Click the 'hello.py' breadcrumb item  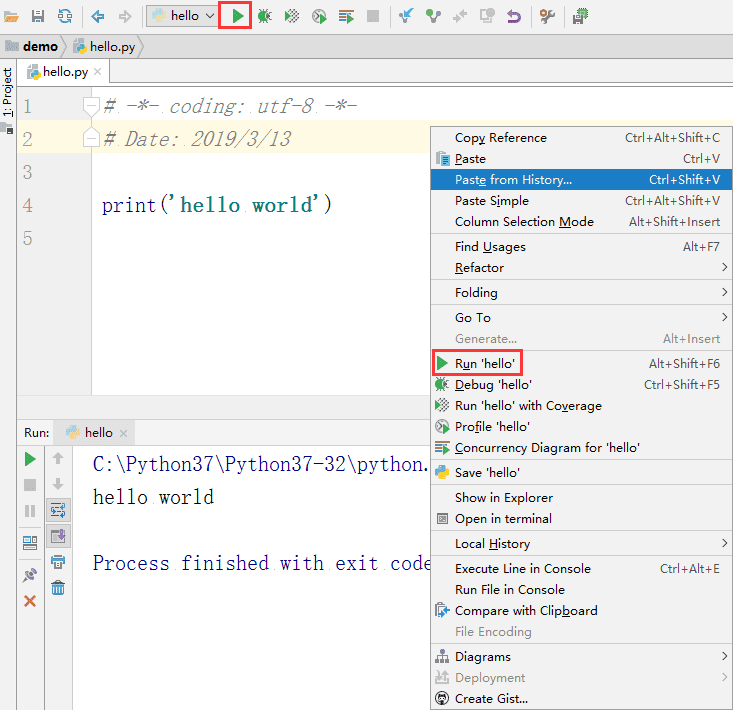tap(105, 47)
